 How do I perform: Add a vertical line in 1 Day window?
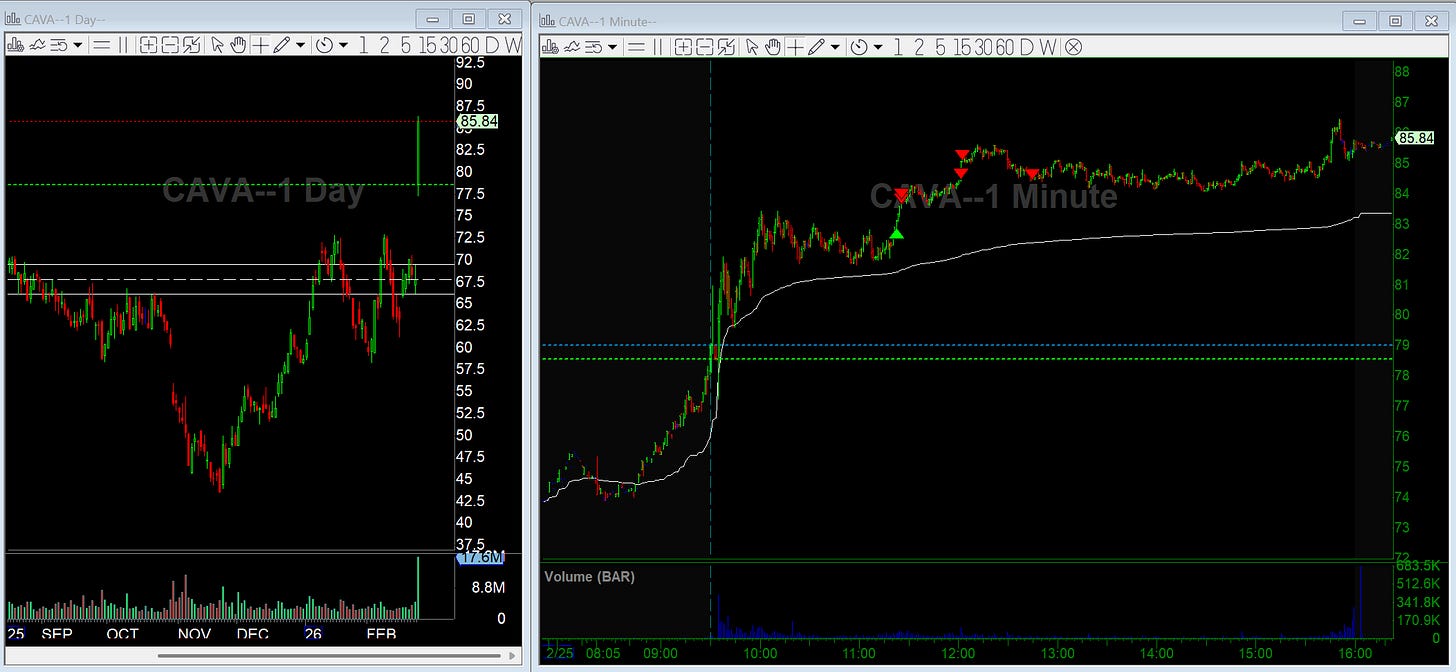123,45
